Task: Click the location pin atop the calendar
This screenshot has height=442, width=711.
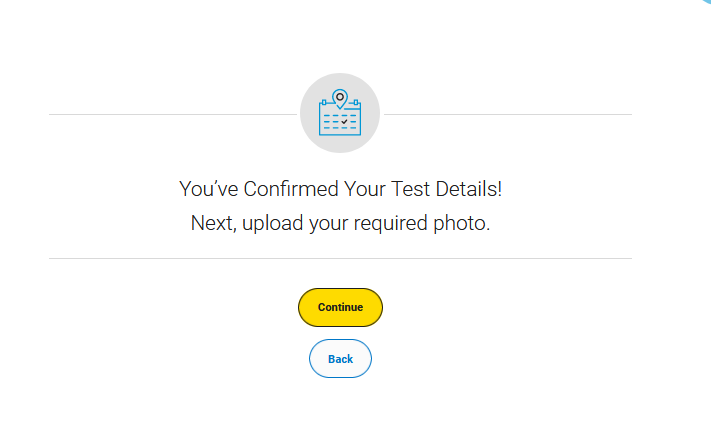Action: 340,99
